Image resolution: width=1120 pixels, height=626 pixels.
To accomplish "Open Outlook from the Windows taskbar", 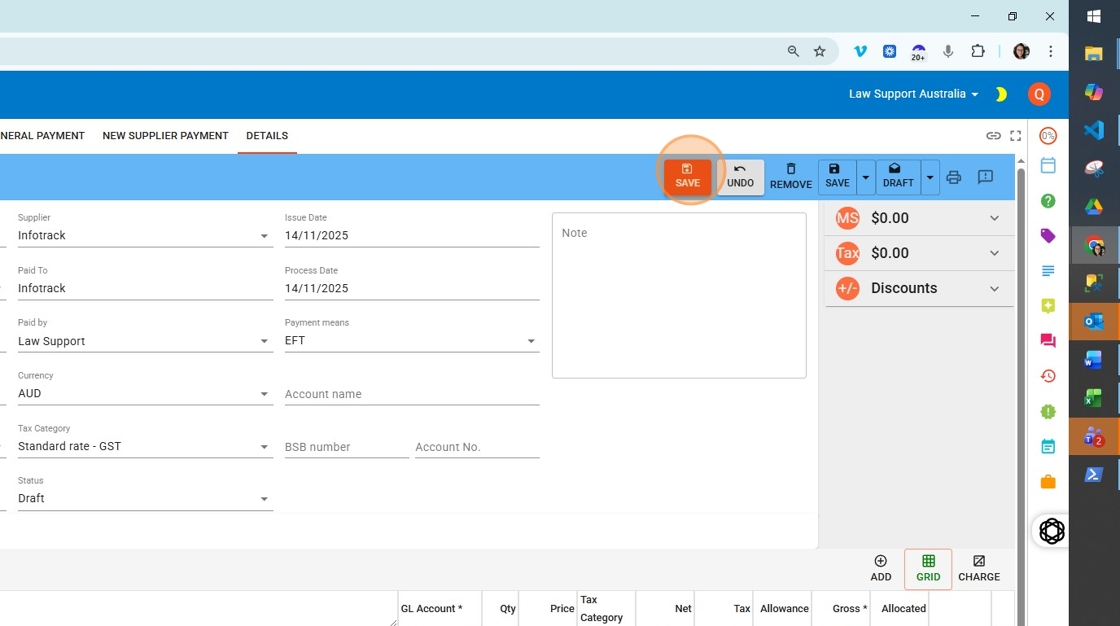I will pos(1093,322).
